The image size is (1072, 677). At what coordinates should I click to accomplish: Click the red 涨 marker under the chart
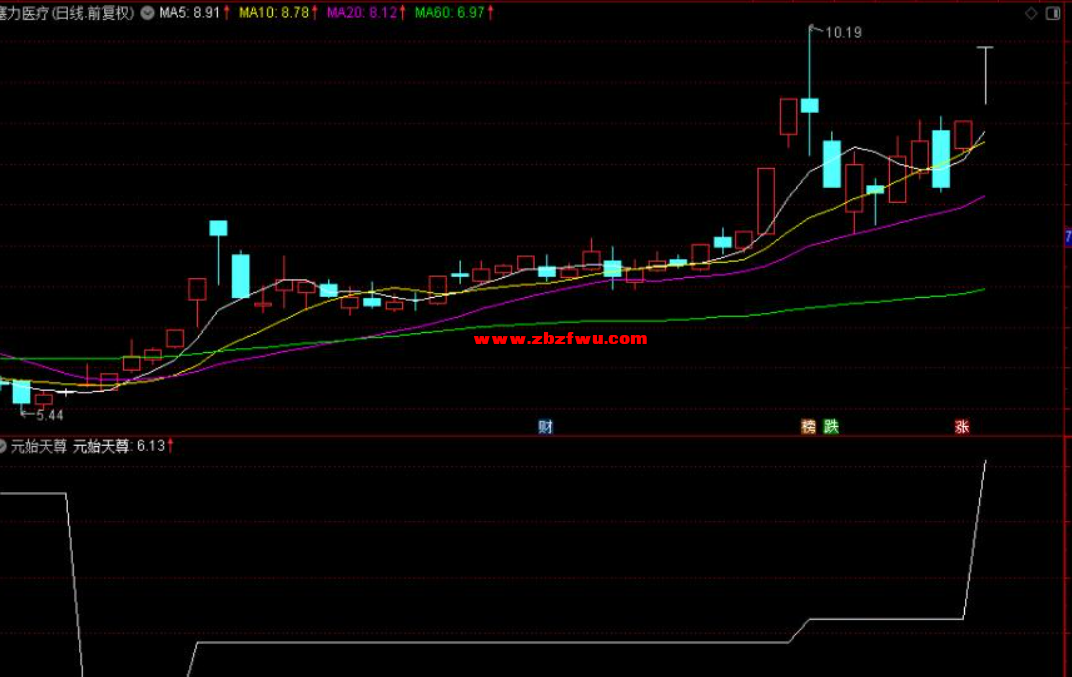point(962,427)
